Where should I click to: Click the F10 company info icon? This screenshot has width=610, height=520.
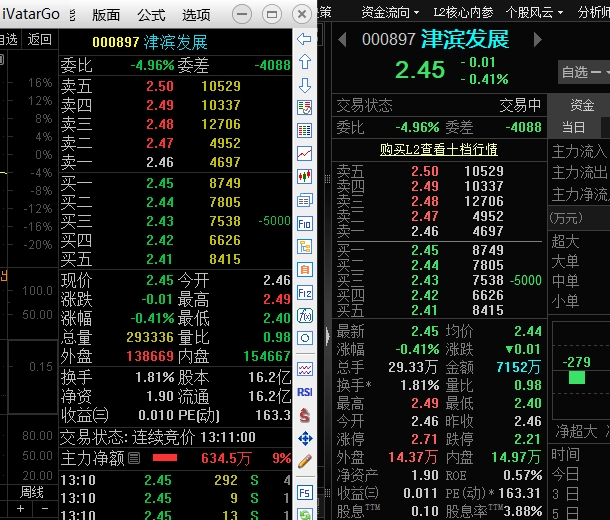coord(304,224)
